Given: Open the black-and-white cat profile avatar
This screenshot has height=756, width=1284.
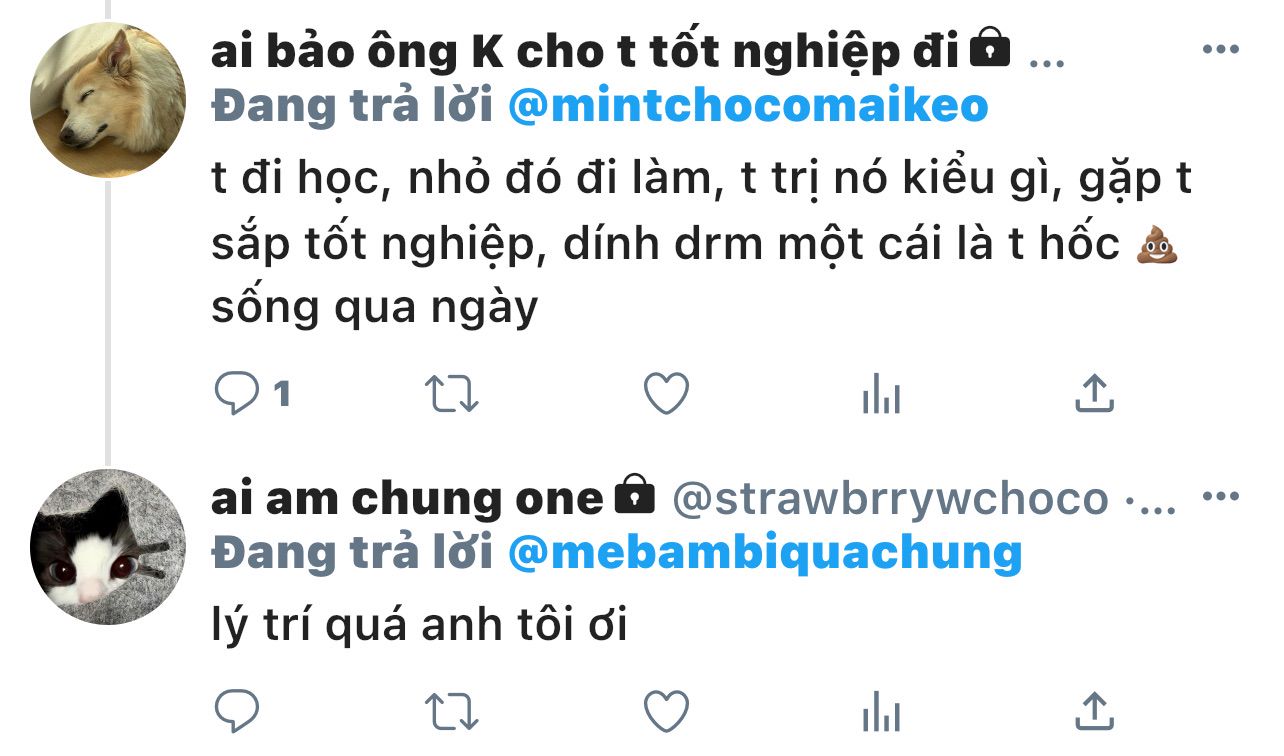Looking at the screenshot, I should [108, 547].
